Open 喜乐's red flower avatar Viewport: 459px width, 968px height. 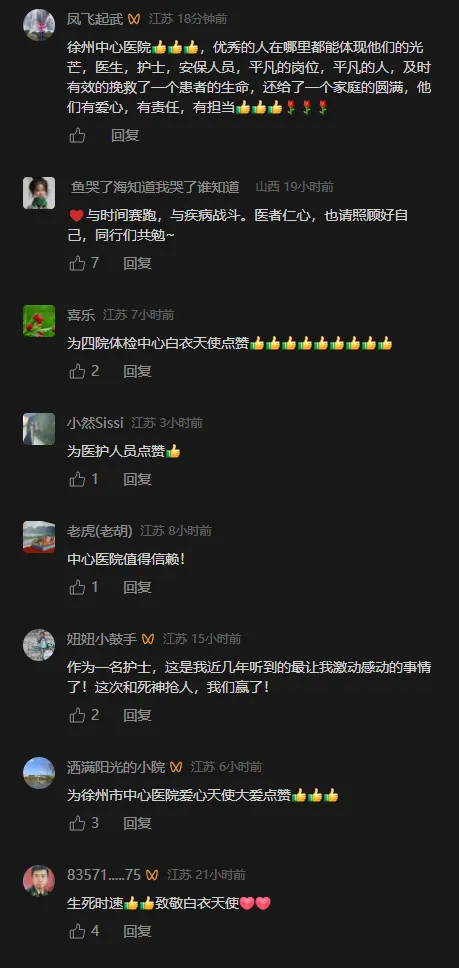pos(39,320)
